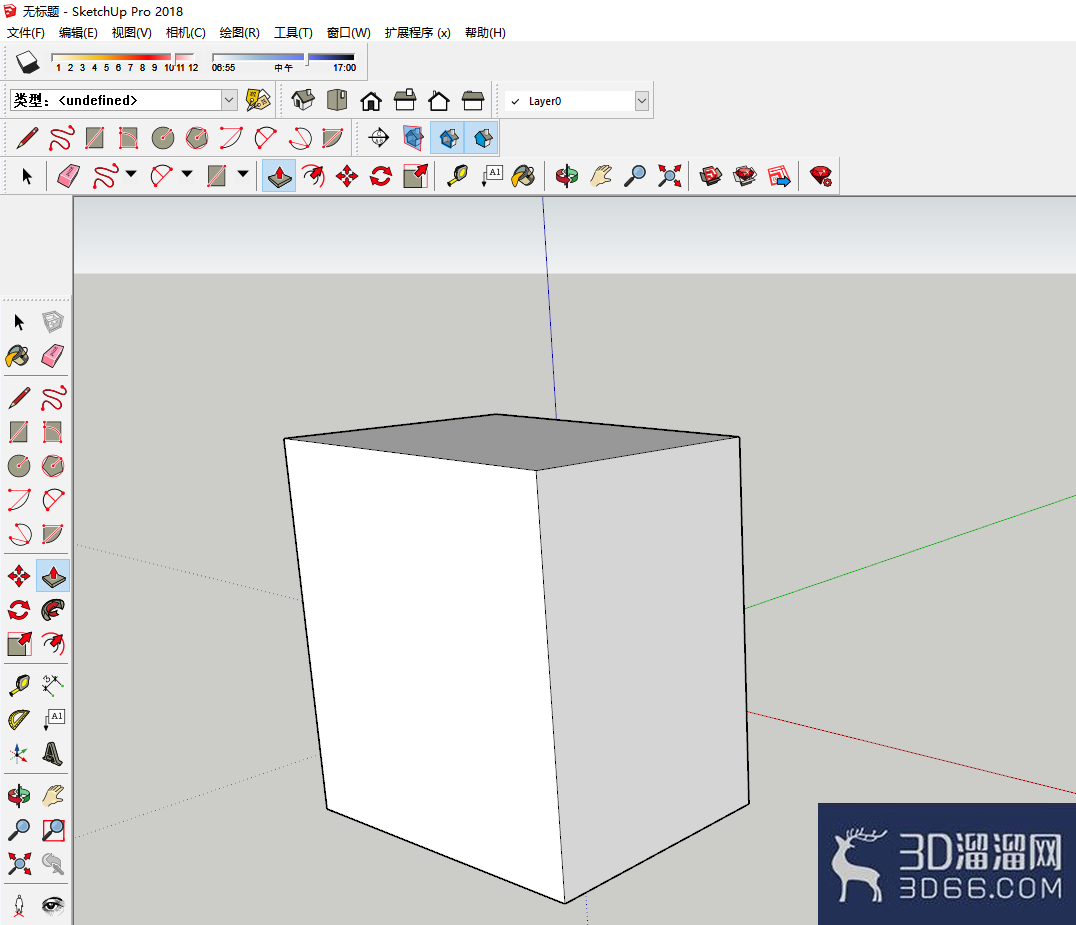Switch to Back view house outline
The image size is (1076, 925).
(438, 100)
